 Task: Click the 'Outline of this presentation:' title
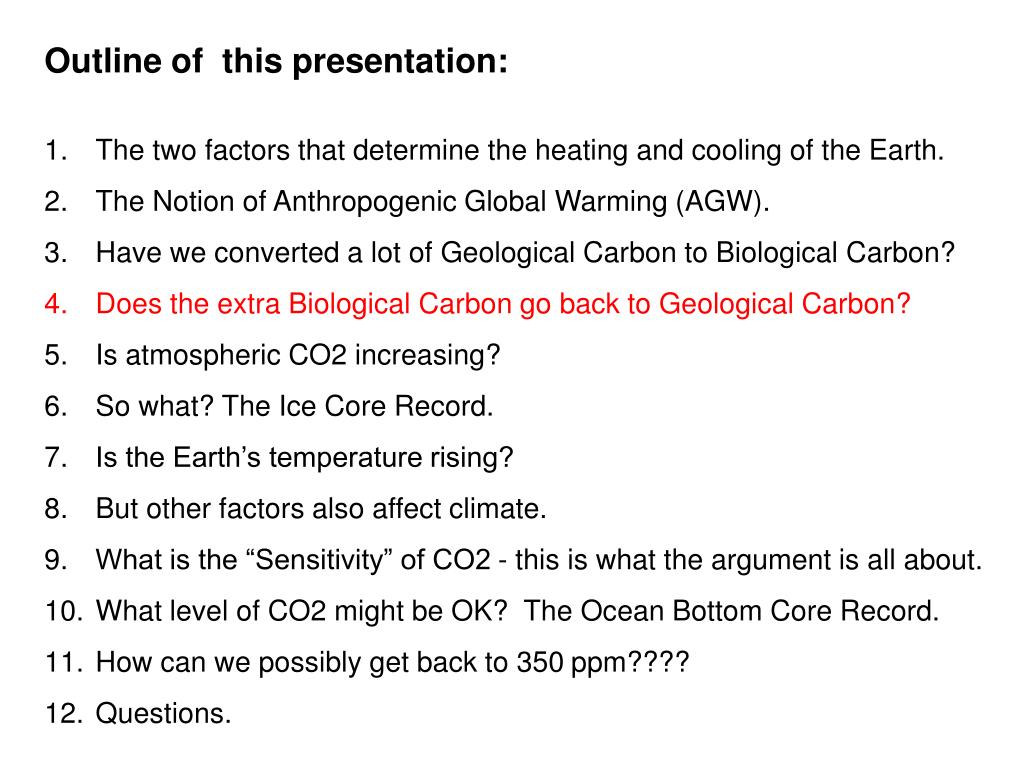click(x=276, y=62)
